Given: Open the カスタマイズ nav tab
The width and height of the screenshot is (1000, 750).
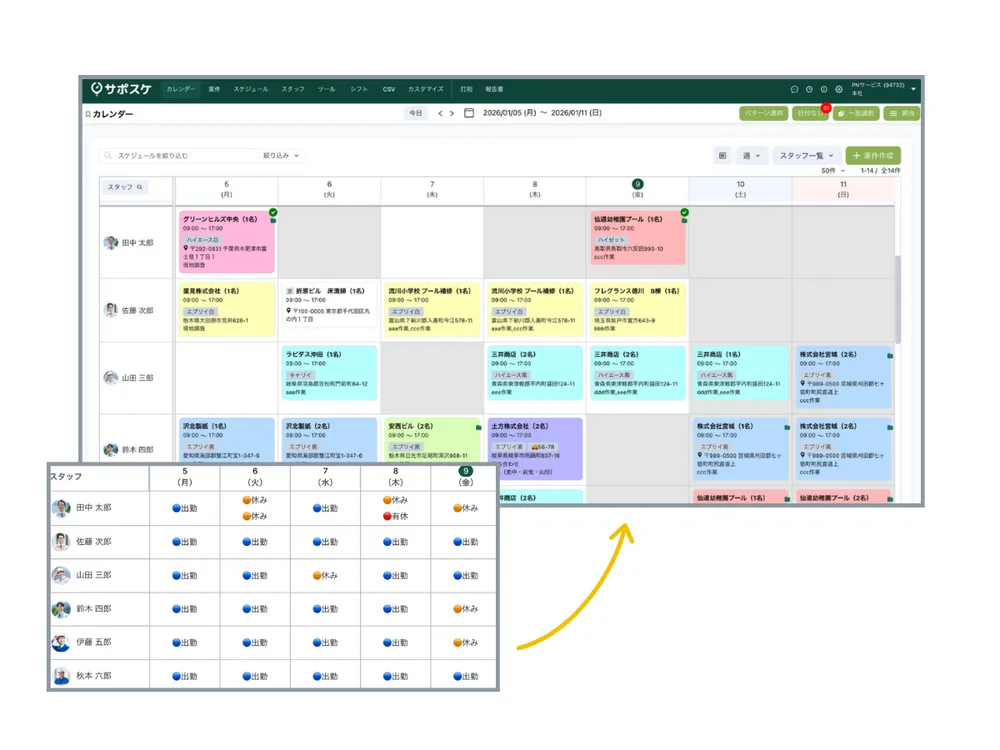Looking at the screenshot, I should (425, 89).
